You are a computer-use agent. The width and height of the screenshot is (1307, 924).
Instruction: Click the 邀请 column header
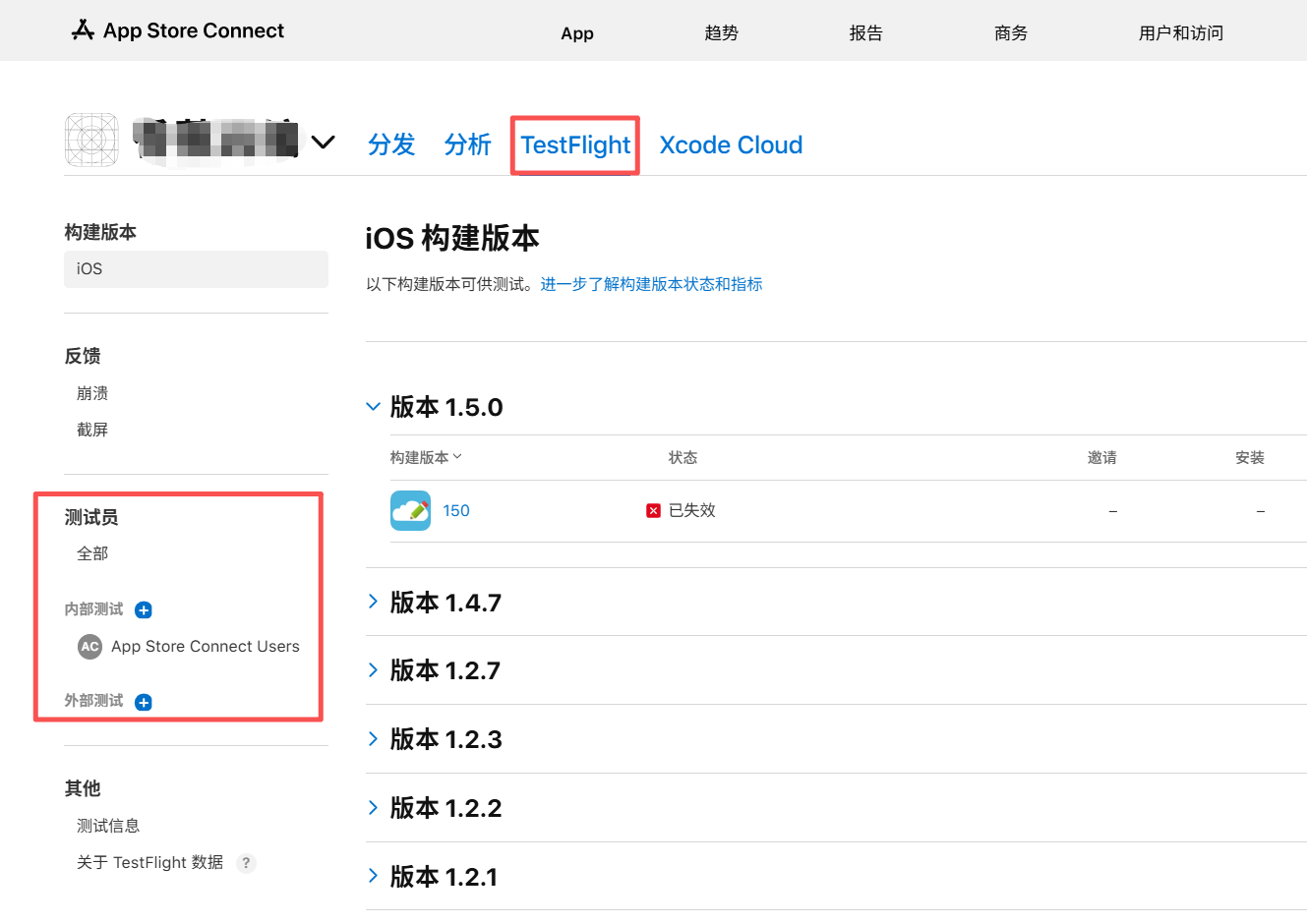pos(1102,457)
